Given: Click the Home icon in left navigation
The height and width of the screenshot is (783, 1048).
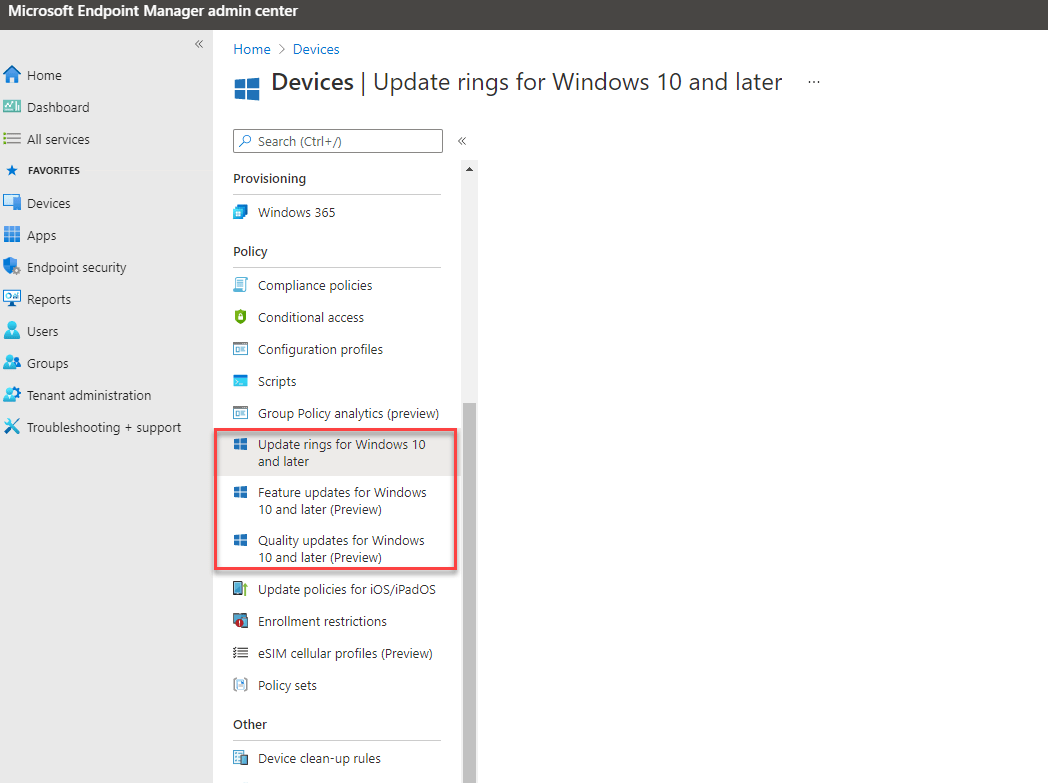Looking at the screenshot, I should (x=12, y=75).
